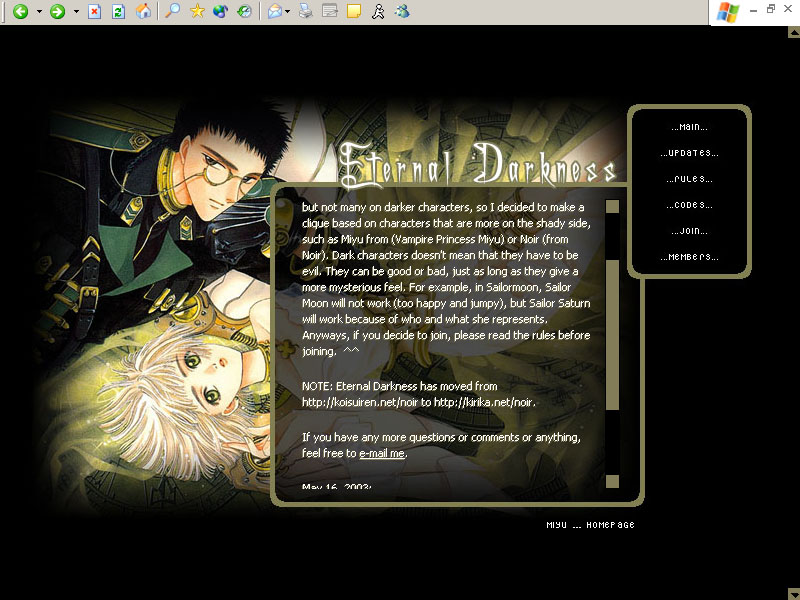The image size is (800, 600).
Task: Open the Mail button dropdown arrow
Action: (x=287, y=12)
